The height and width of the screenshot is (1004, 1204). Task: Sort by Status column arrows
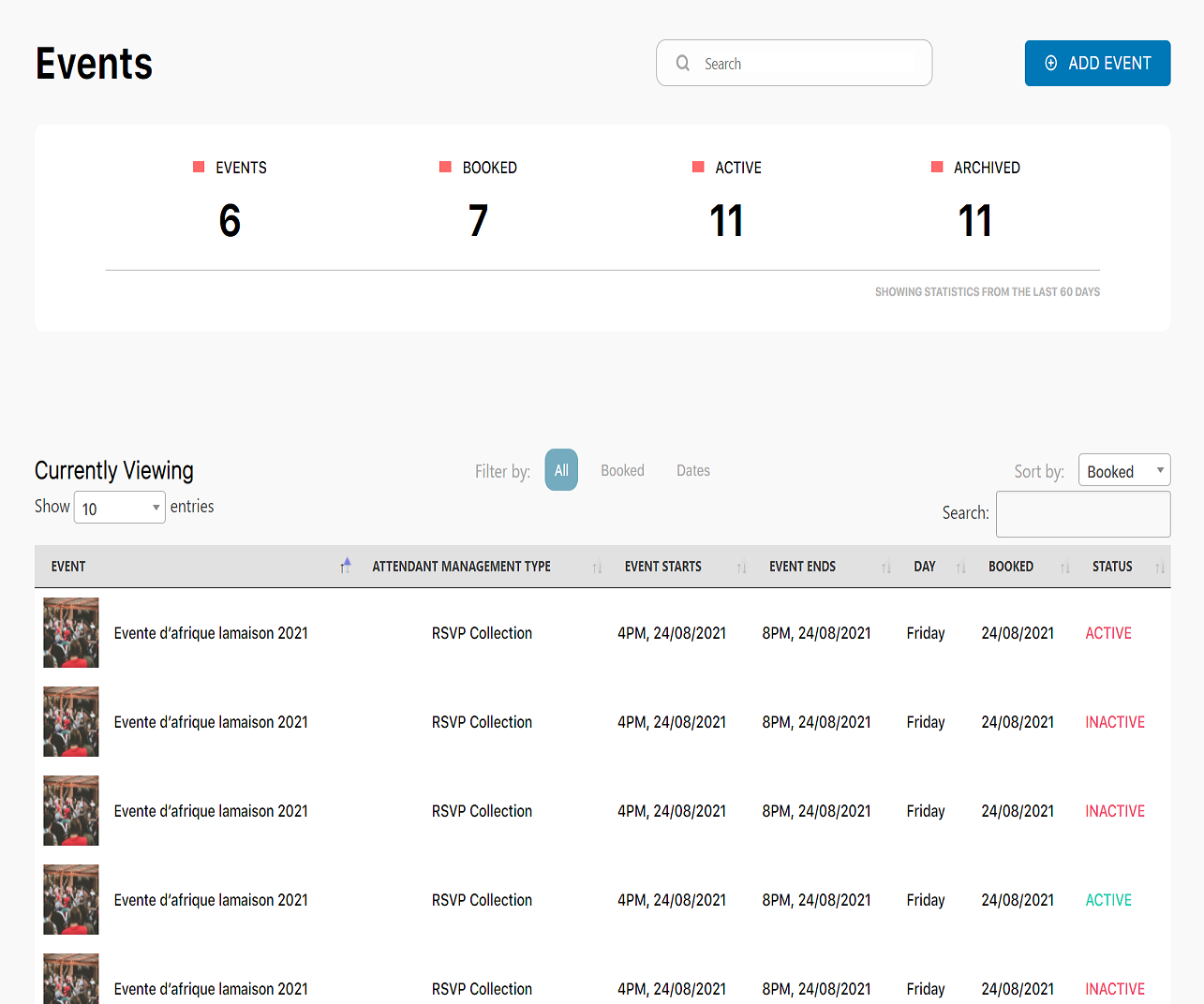[1160, 567]
